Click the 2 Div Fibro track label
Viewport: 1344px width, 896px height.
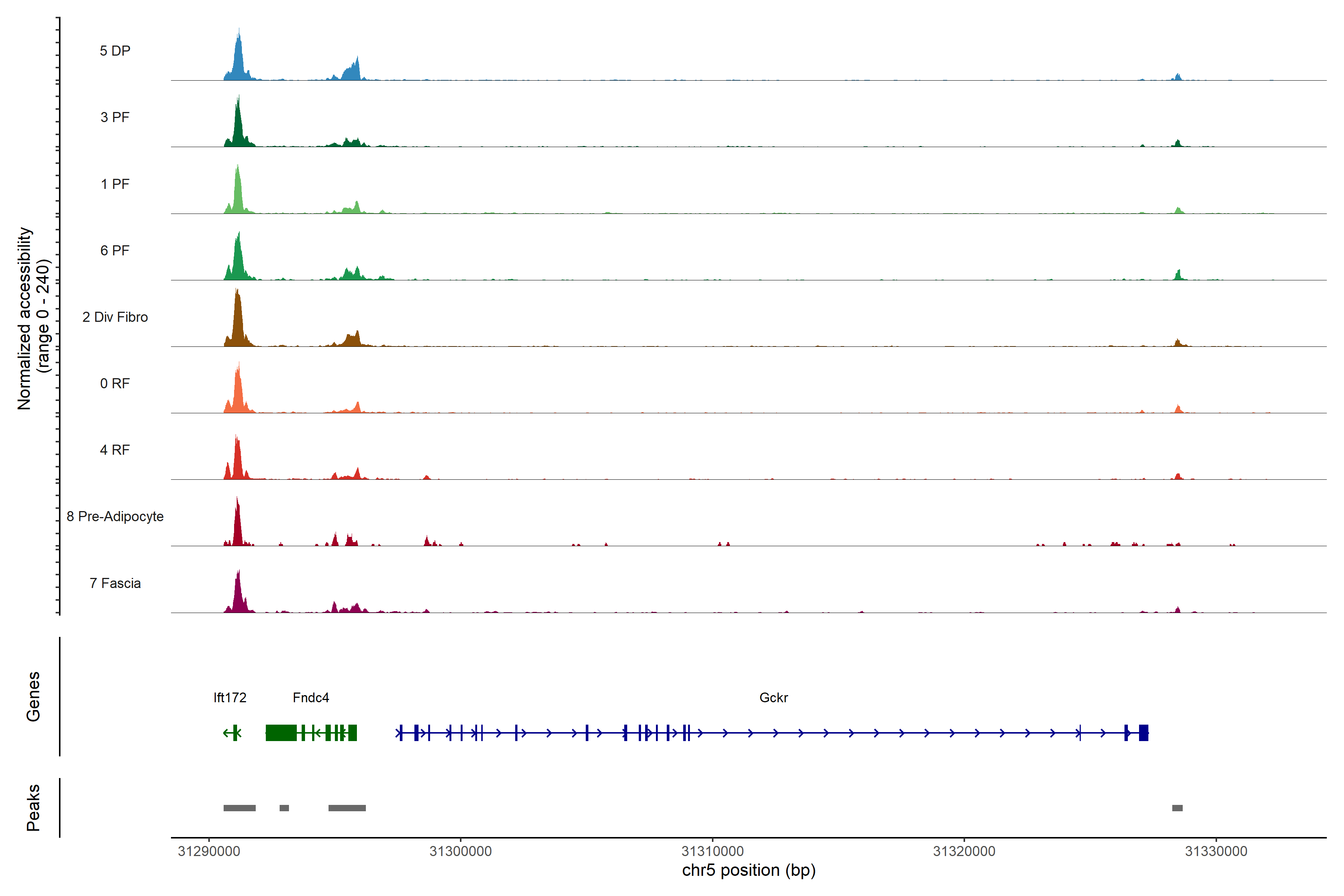[x=115, y=317]
